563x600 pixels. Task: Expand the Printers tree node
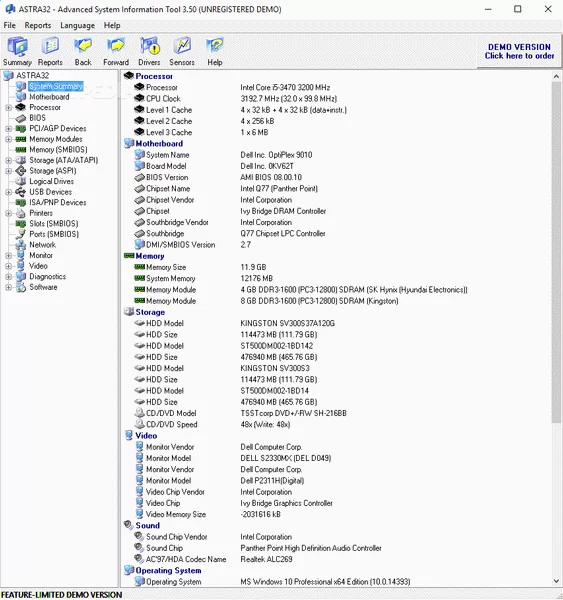(x=8, y=213)
